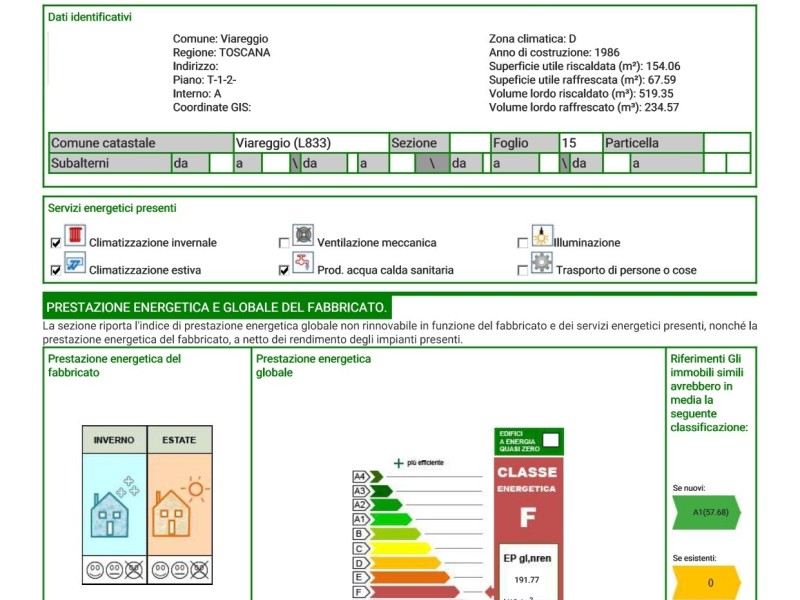The width and height of the screenshot is (800, 600).
Task: Tick the Illuminazione checkbox
Action: (x=522, y=243)
